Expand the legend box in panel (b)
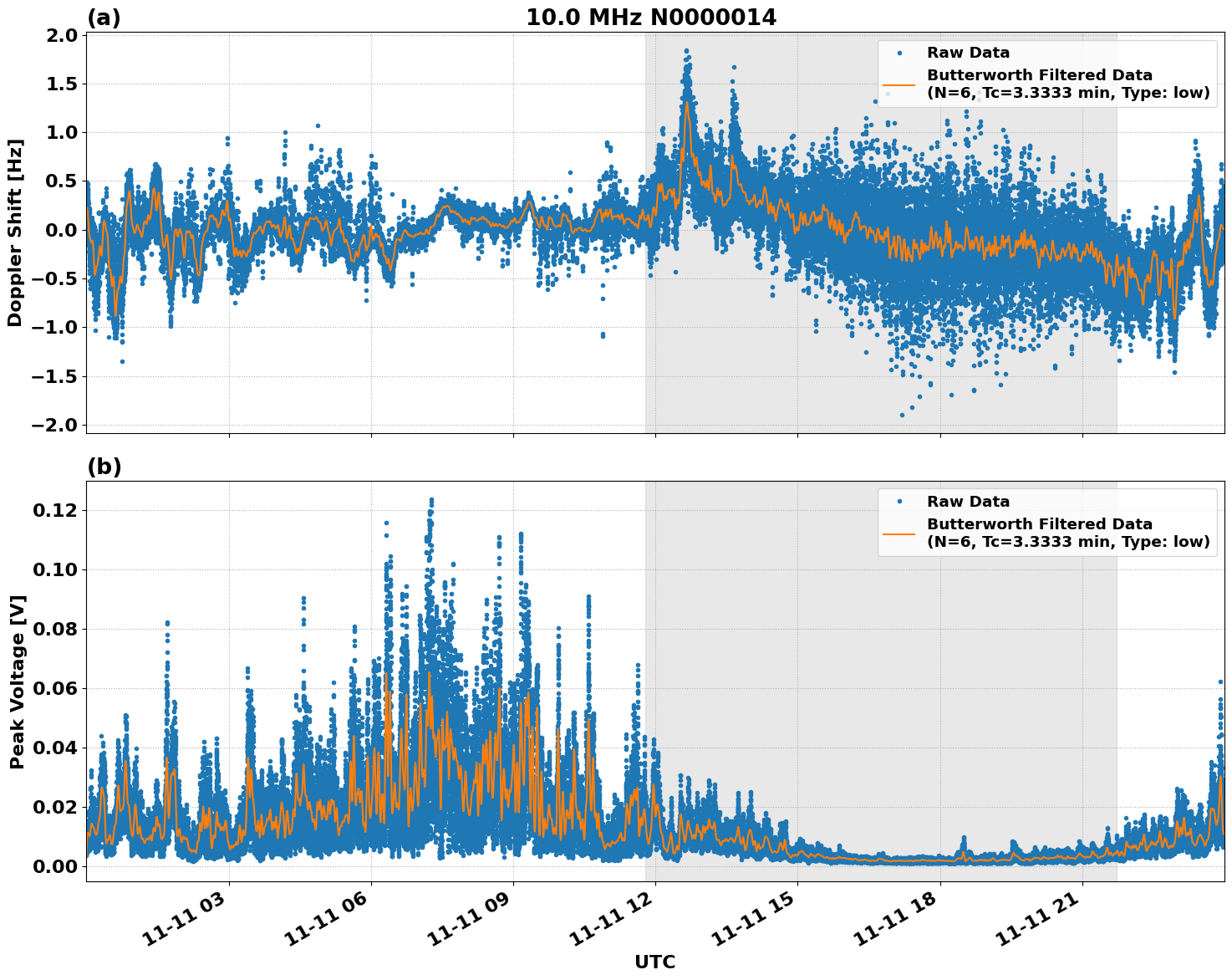1232x980 pixels. 1049,518
